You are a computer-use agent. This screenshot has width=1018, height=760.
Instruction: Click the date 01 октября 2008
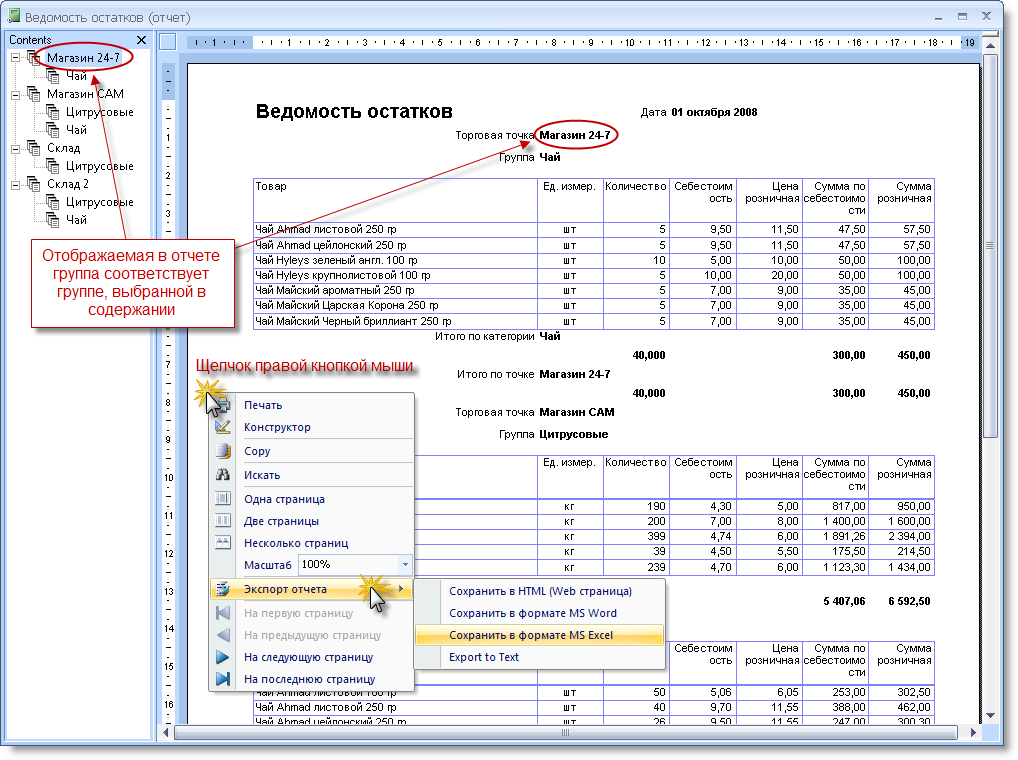point(714,112)
